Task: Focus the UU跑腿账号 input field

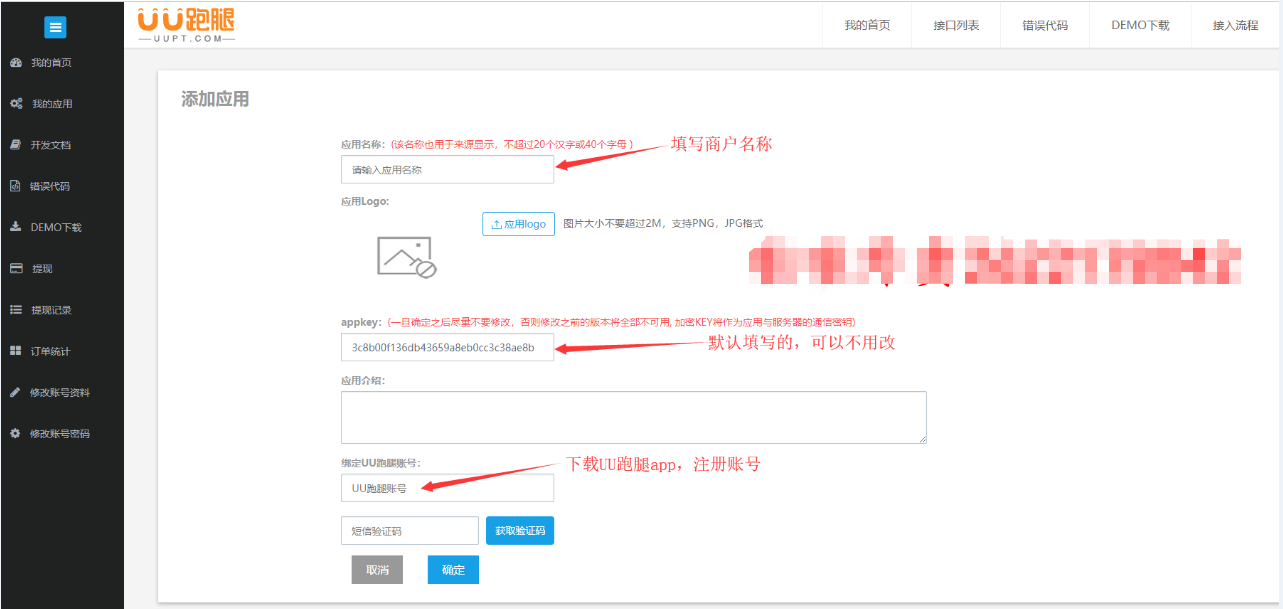Action: (447, 488)
